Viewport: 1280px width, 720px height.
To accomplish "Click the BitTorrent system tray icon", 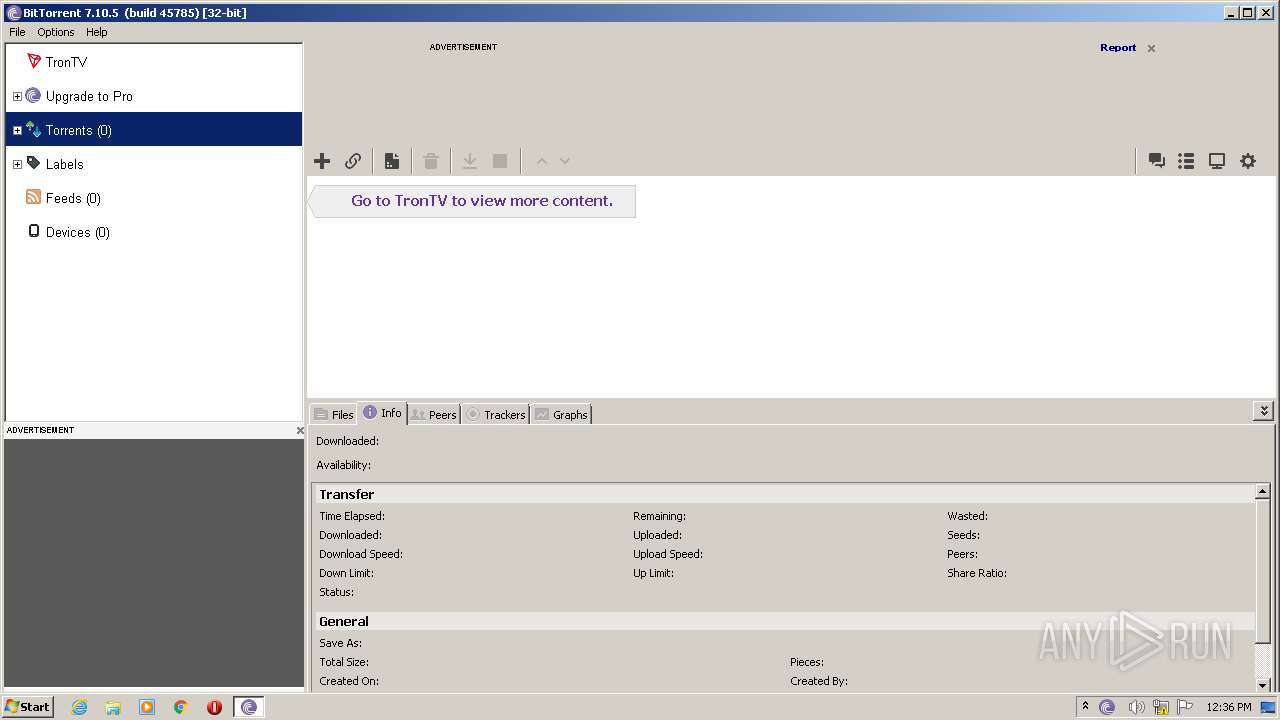I will (x=1107, y=707).
